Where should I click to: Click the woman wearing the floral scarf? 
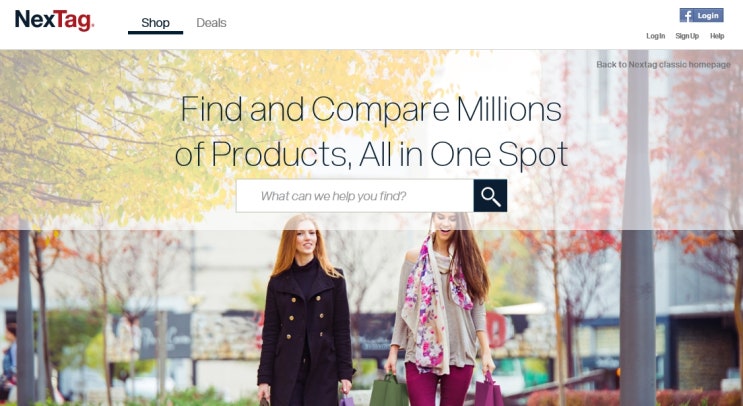(x=438, y=308)
